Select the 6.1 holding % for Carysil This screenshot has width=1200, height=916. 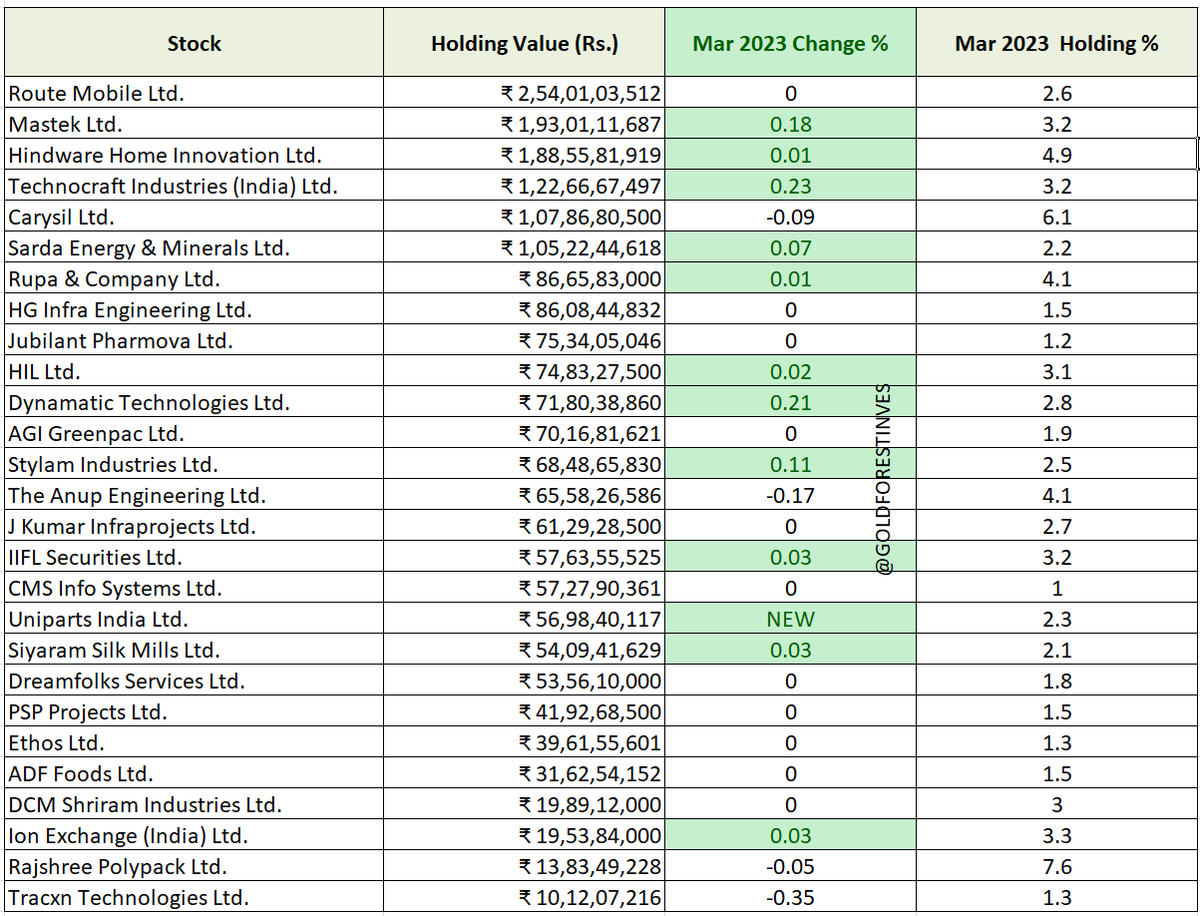[1057, 218]
